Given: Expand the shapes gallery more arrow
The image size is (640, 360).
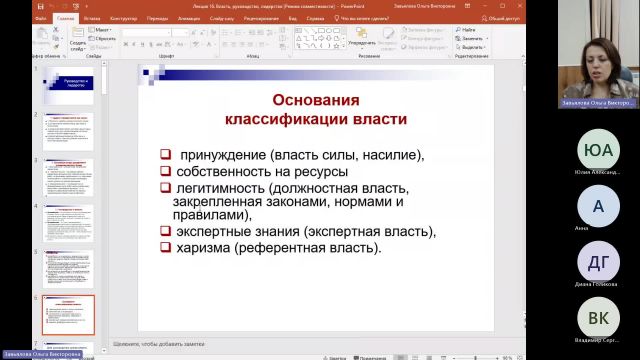Looking at the screenshot, I should point(344,46).
